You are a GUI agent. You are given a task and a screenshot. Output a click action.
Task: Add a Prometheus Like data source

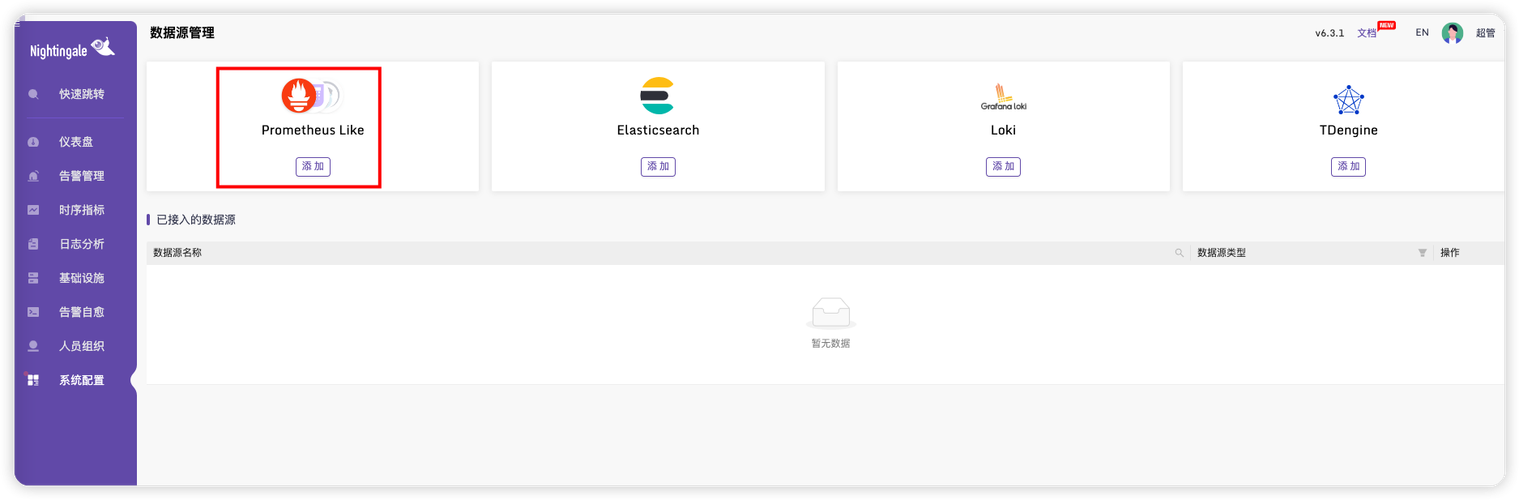click(x=313, y=166)
